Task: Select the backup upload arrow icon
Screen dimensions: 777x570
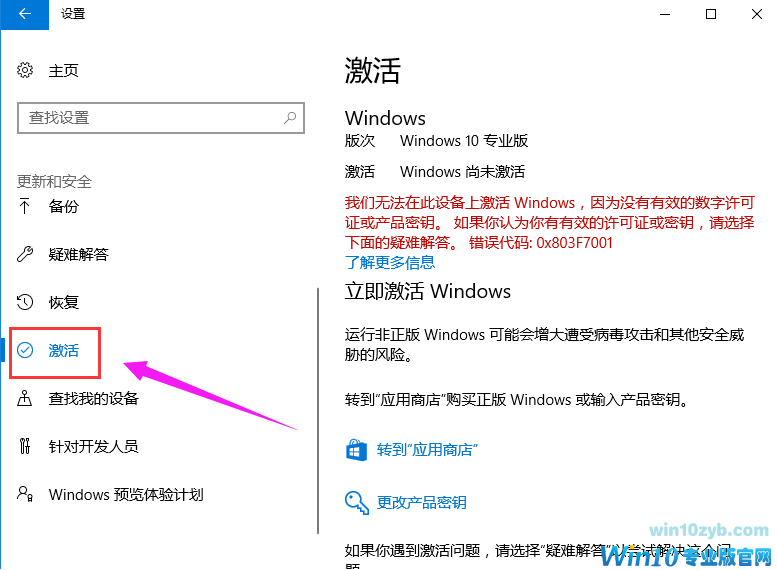Action: click(24, 206)
